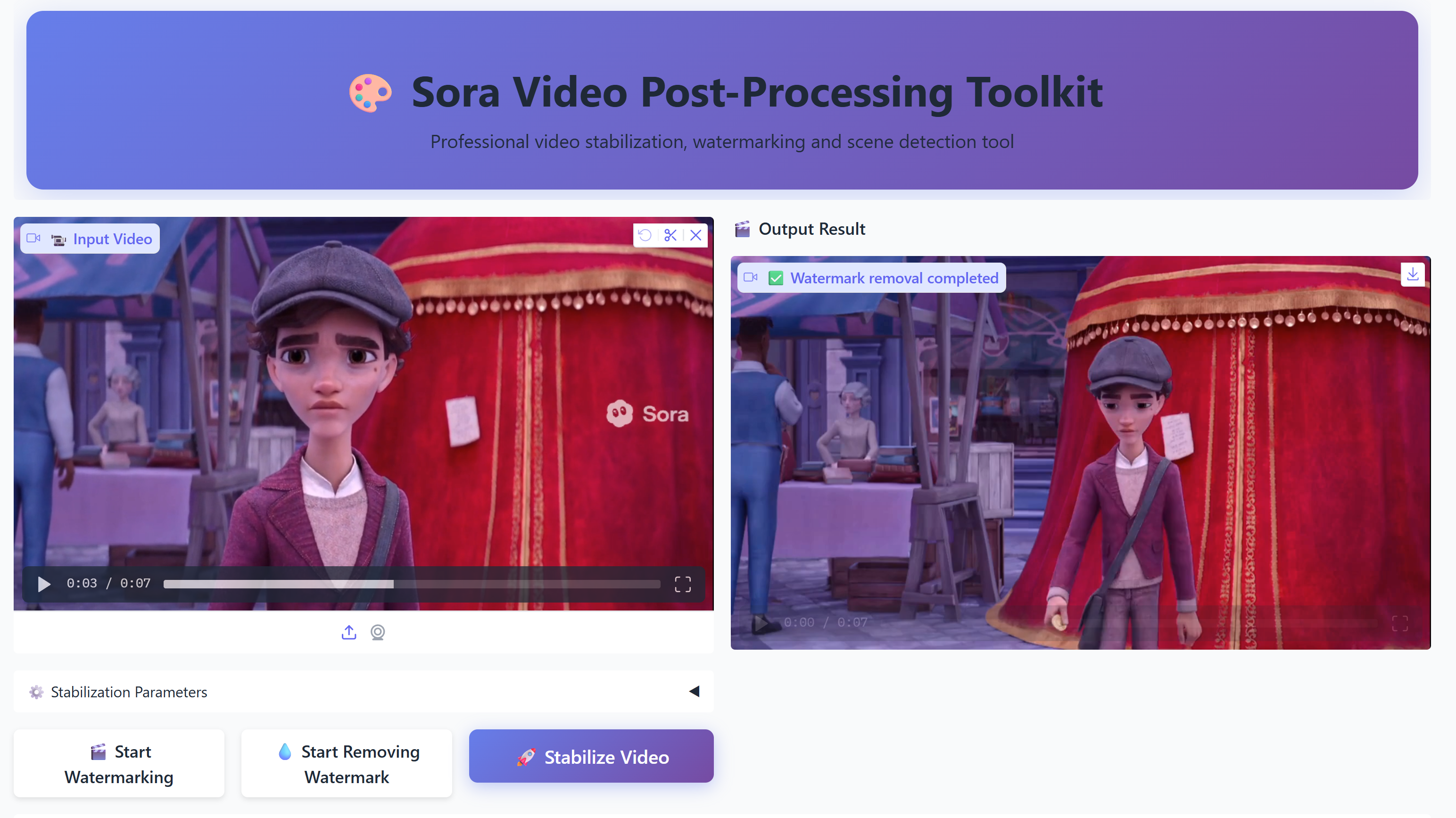Screen dimensions: 1456x818
Task: Click the upload file icon
Action: 349,632
